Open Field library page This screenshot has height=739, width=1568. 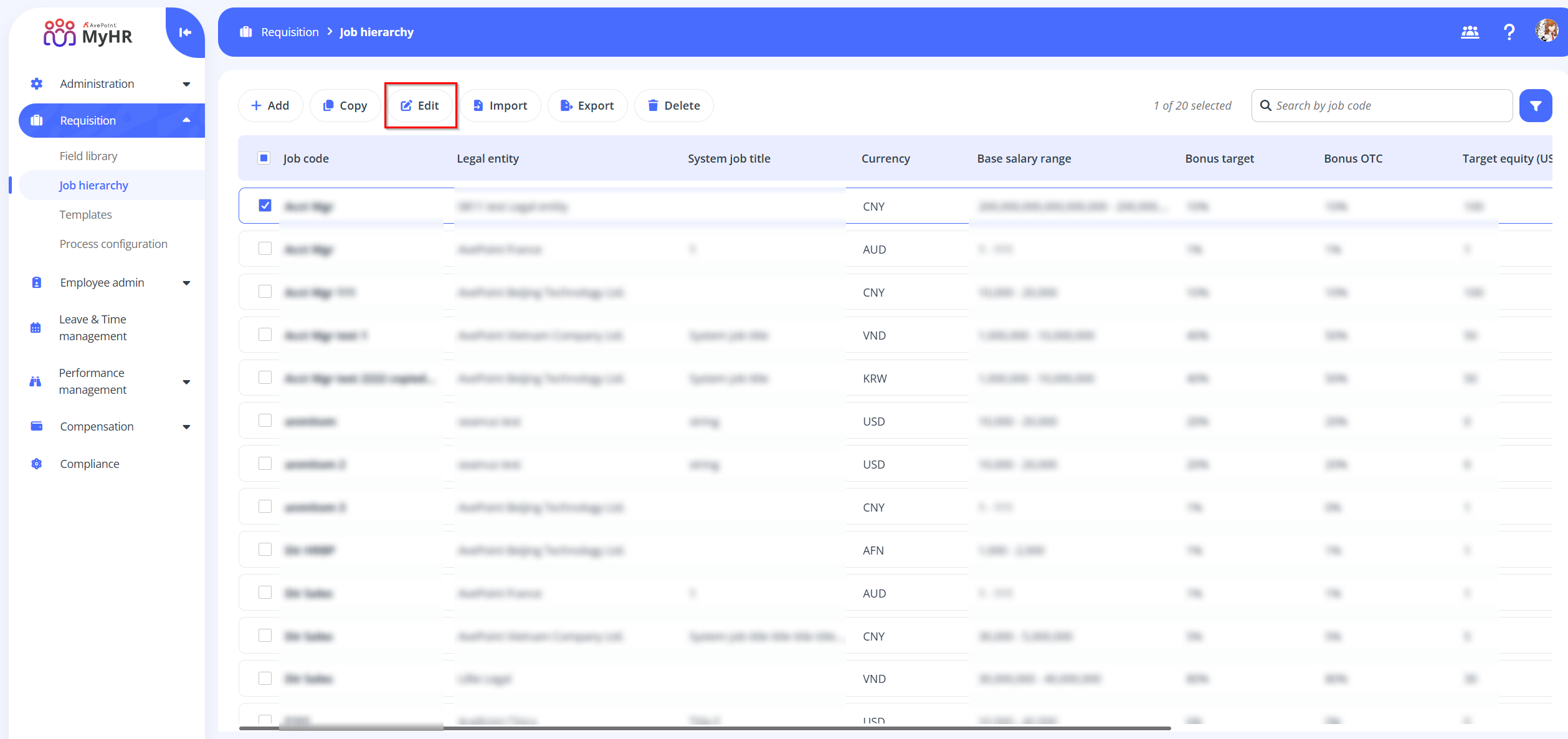point(88,156)
